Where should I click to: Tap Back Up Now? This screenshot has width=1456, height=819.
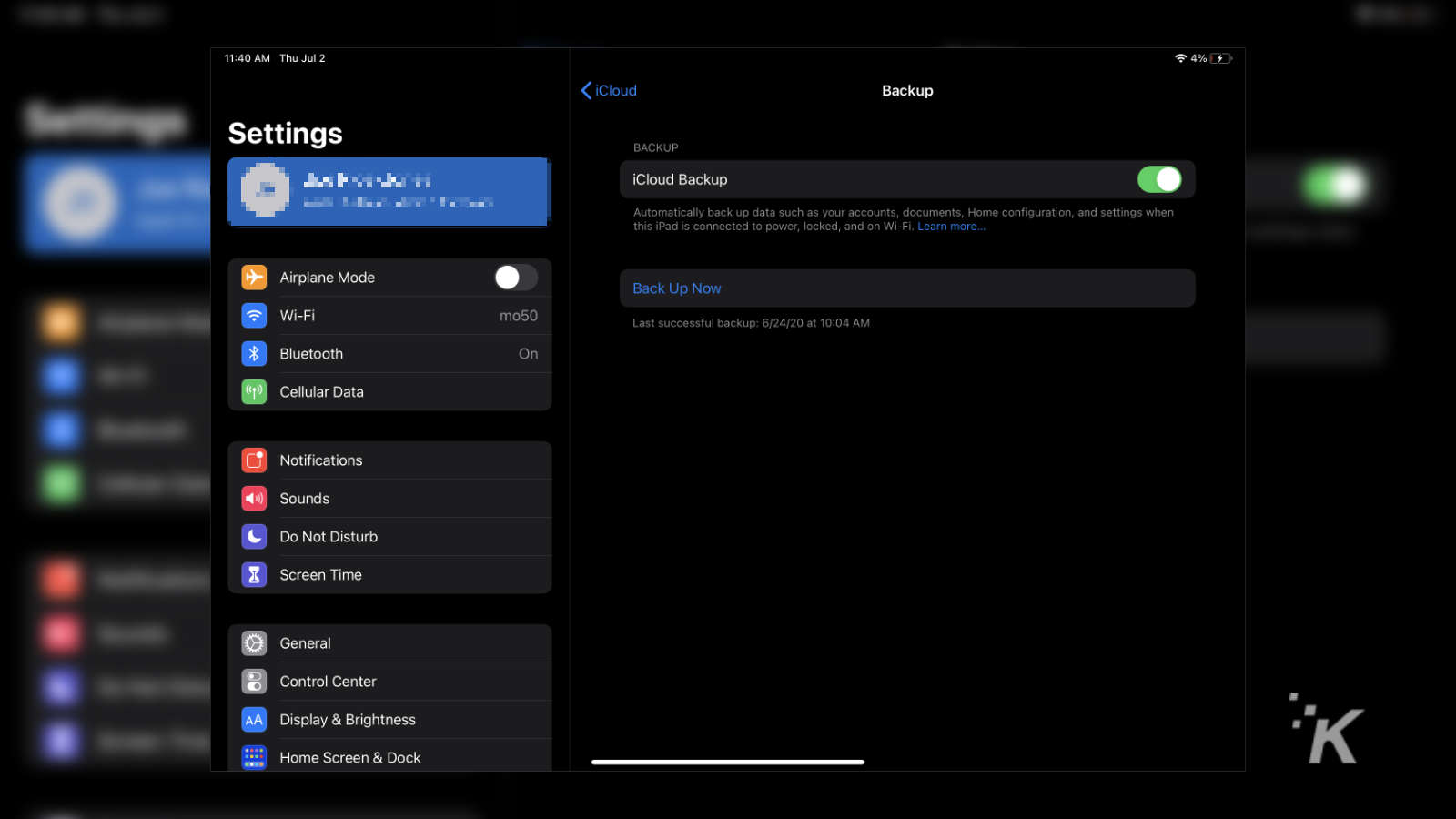tap(907, 288)
